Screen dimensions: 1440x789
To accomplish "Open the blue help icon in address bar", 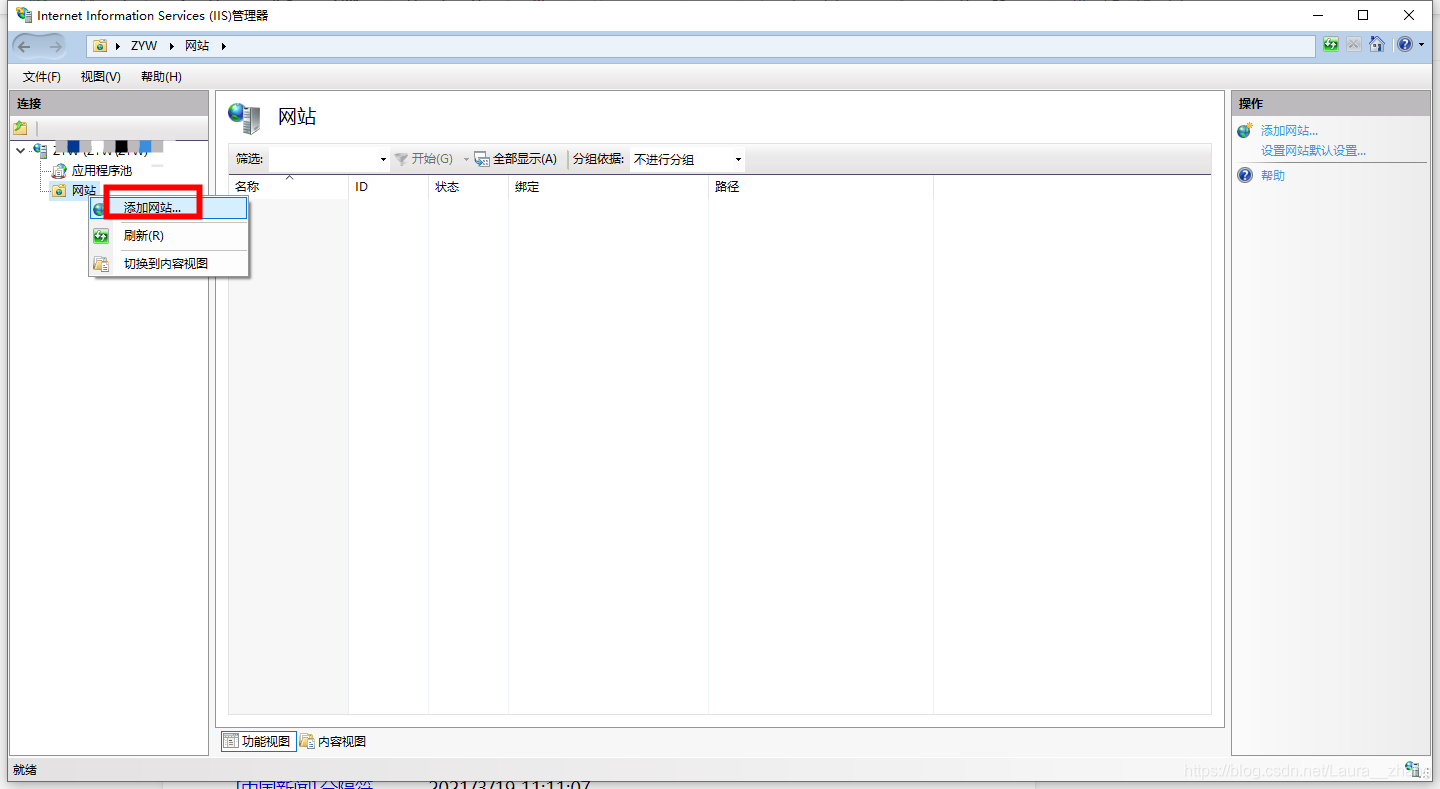I will pyautogui.click(x=1405, y=45).
